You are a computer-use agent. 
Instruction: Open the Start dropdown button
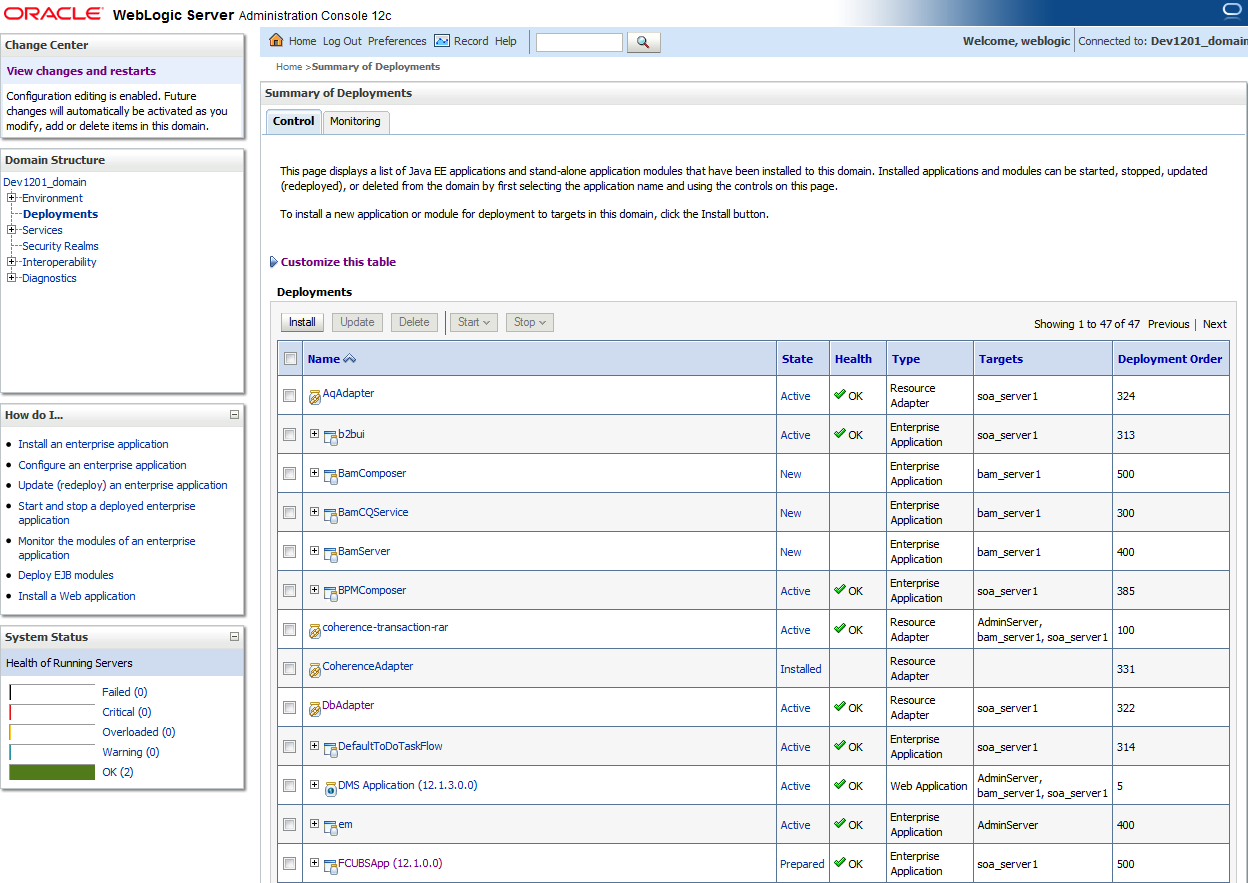pos(474,322)
